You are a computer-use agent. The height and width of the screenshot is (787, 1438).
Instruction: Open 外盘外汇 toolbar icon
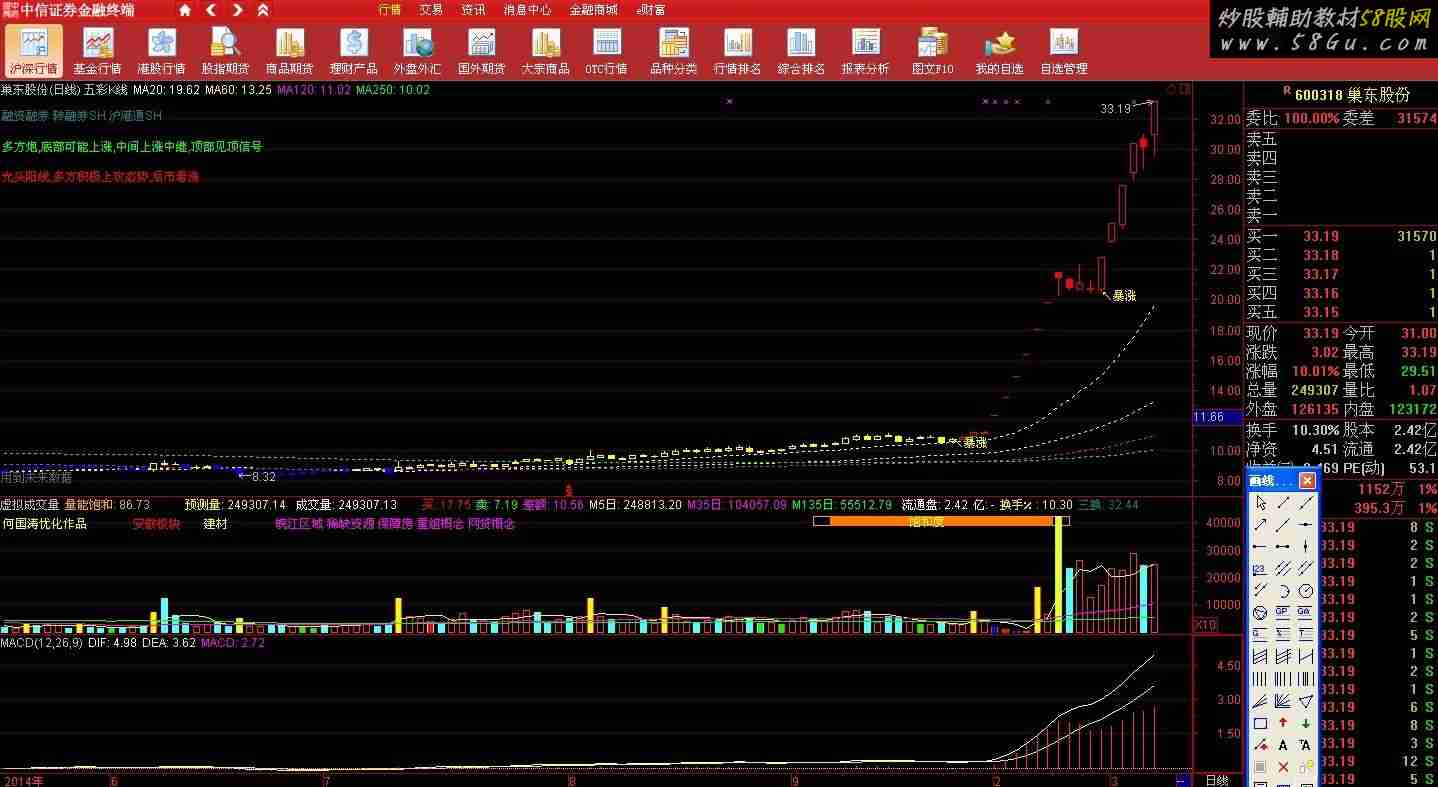click(x=417, y=51)
